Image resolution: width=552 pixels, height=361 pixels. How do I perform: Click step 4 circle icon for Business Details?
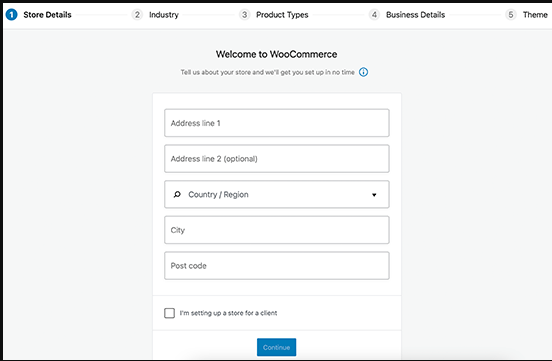(x=374, y=15)
